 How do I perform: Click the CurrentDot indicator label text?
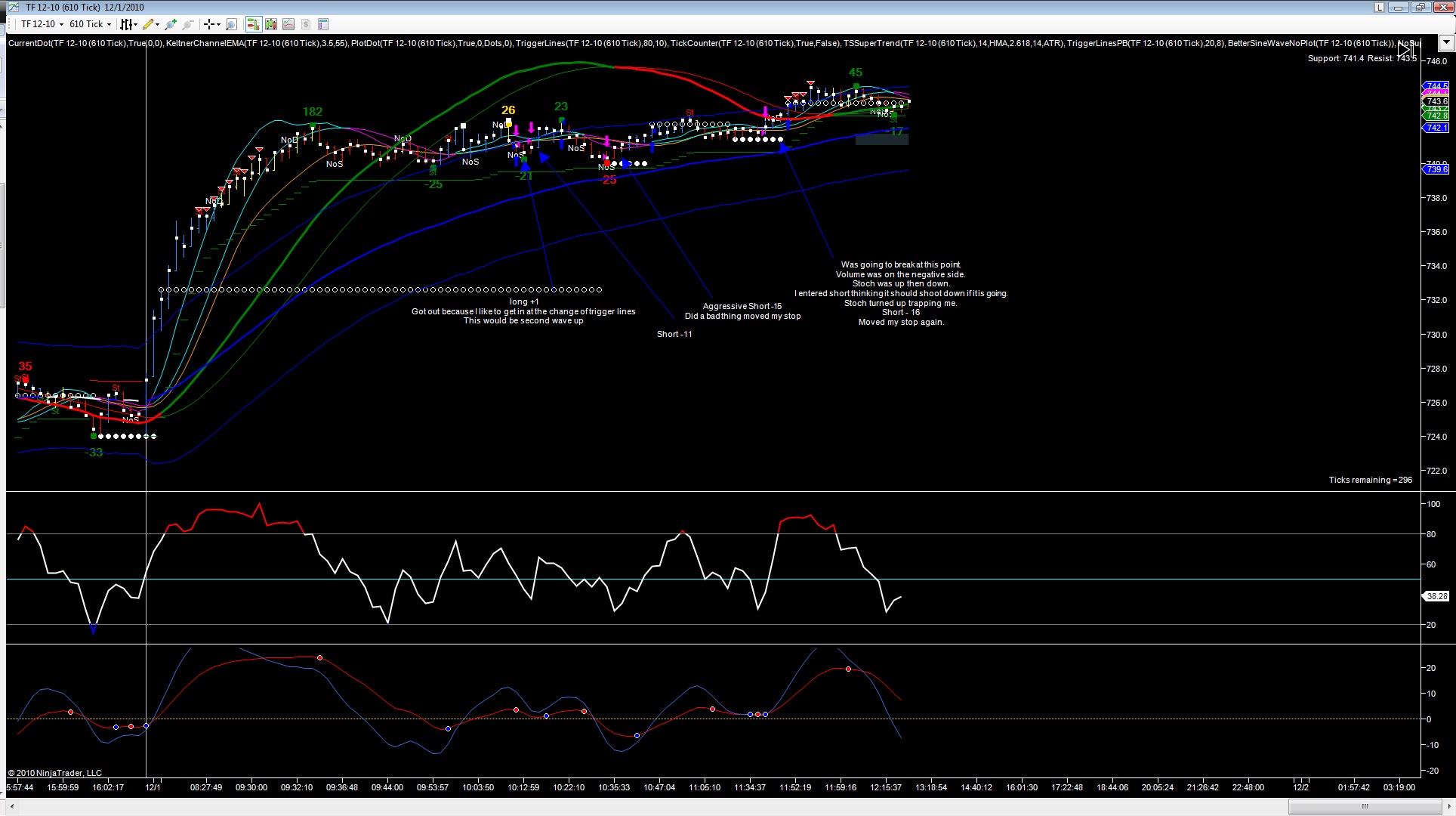[86, 43]
